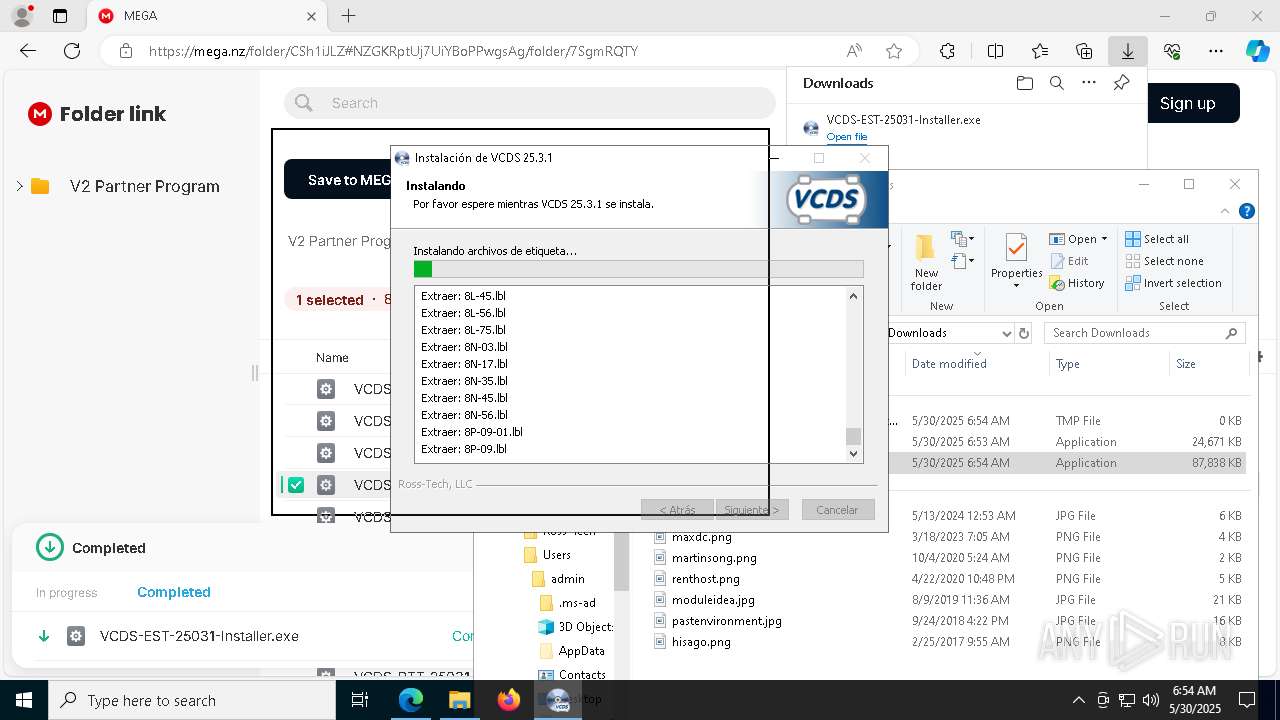Select moduleidea.jpg in Explorer
Viewport: 1280px width, 720px height.
(713, 600)
